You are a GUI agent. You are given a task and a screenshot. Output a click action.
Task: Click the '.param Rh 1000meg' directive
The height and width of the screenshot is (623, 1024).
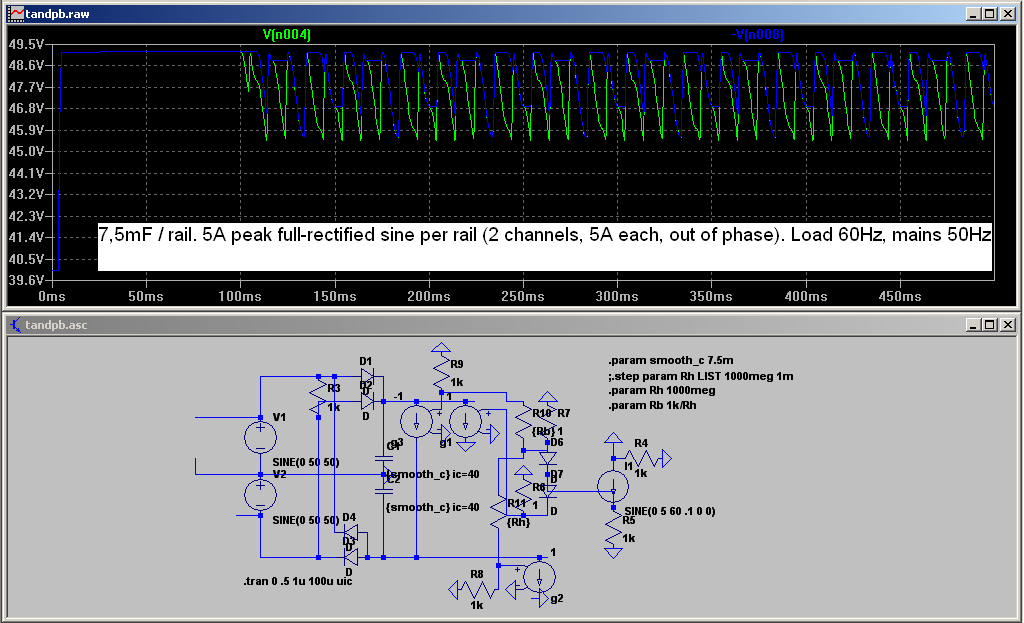[662, 391]
